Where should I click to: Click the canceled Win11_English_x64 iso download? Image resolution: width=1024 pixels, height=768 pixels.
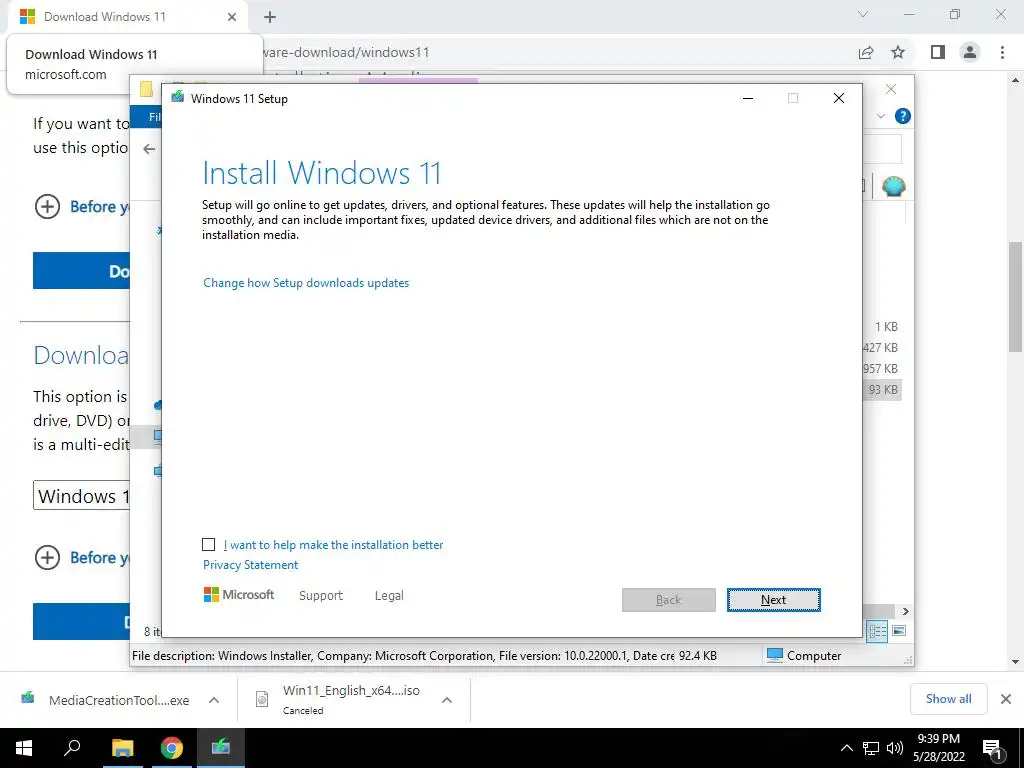click(338, 699)
